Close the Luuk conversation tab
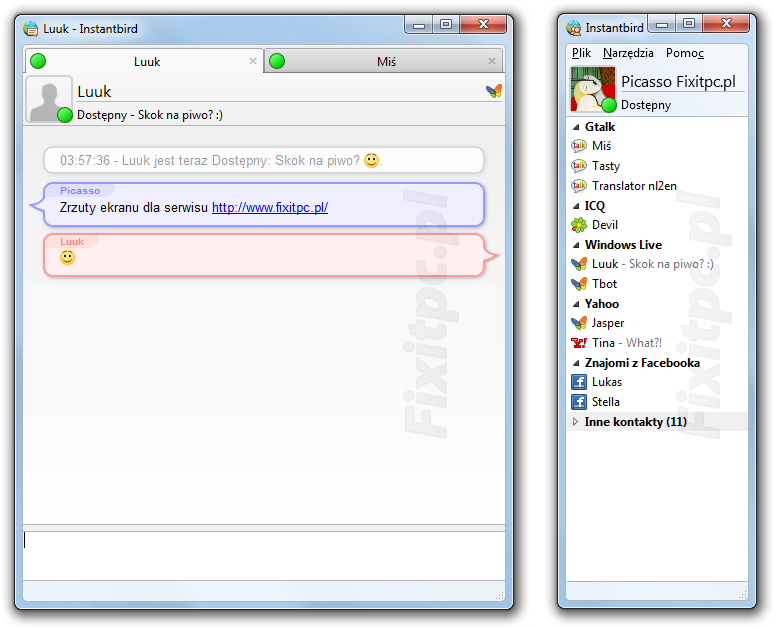 pyautogui.click(x=253, y=61)
